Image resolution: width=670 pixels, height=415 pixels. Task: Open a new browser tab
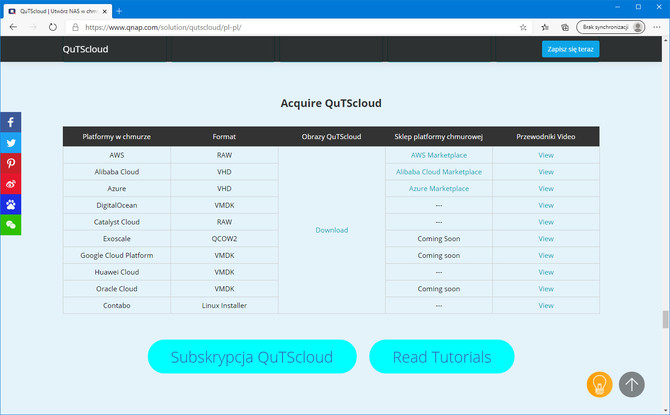click(119, 11)
